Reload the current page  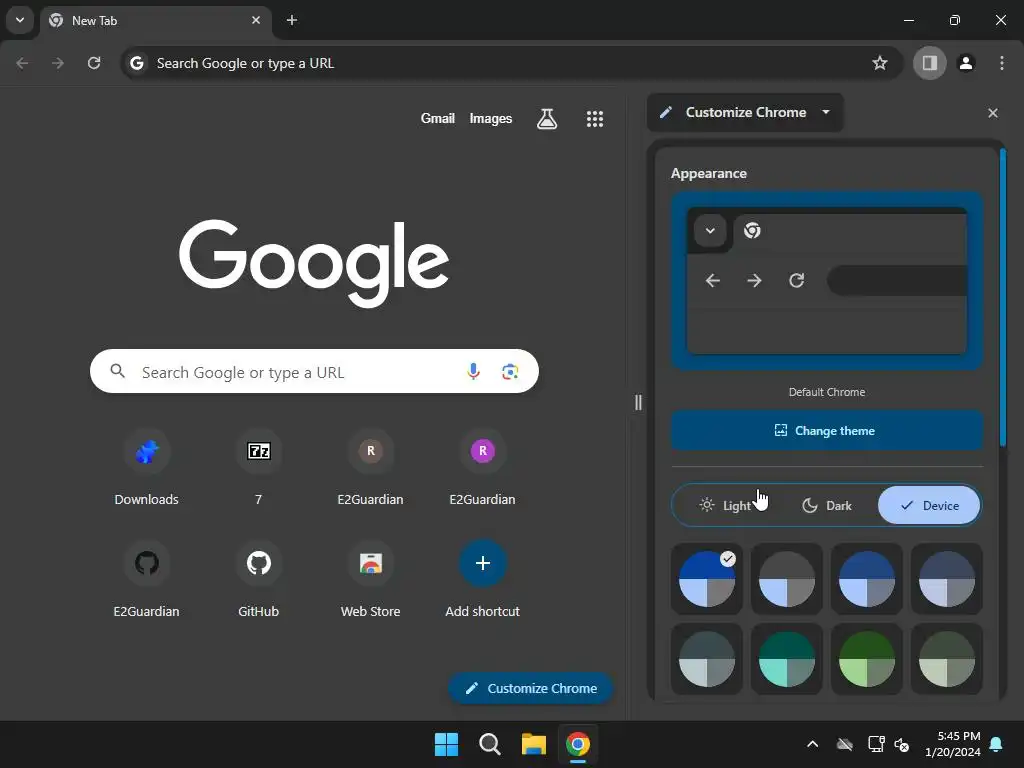[94, 63]
